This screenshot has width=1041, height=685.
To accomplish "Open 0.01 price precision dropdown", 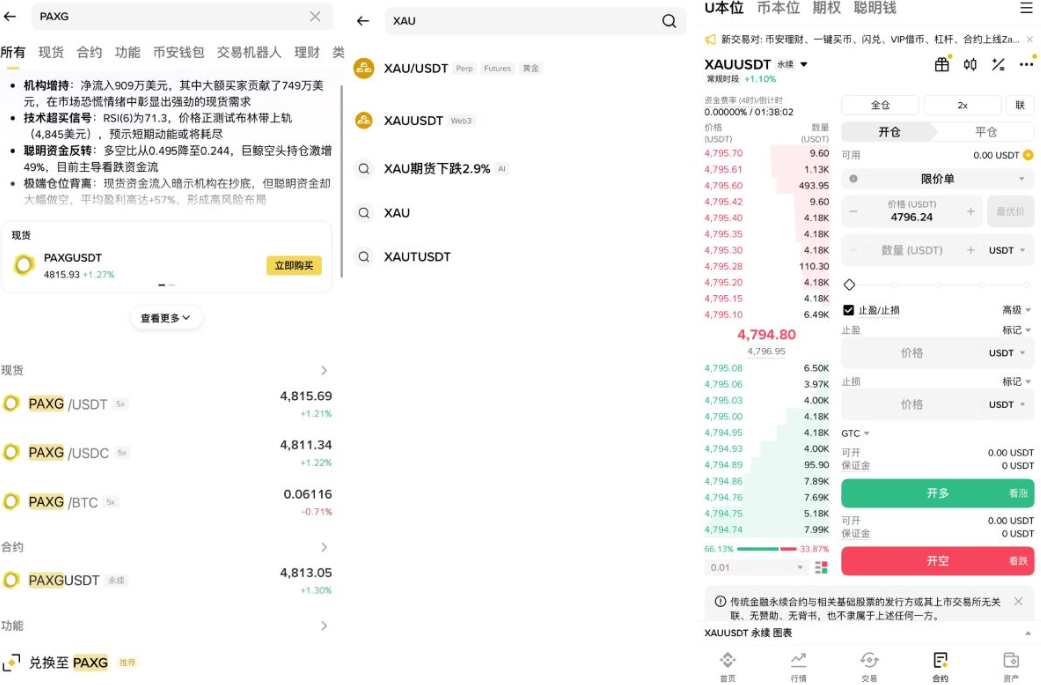I will pyautogui.click(x=757, y=568).
